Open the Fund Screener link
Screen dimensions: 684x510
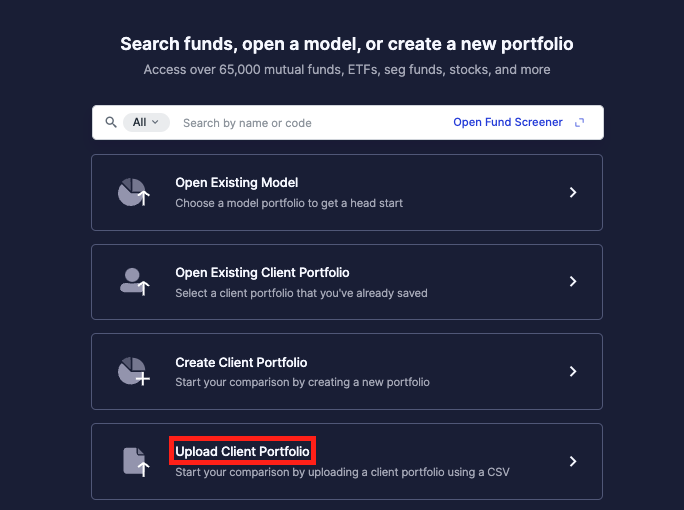click(508, 122)
